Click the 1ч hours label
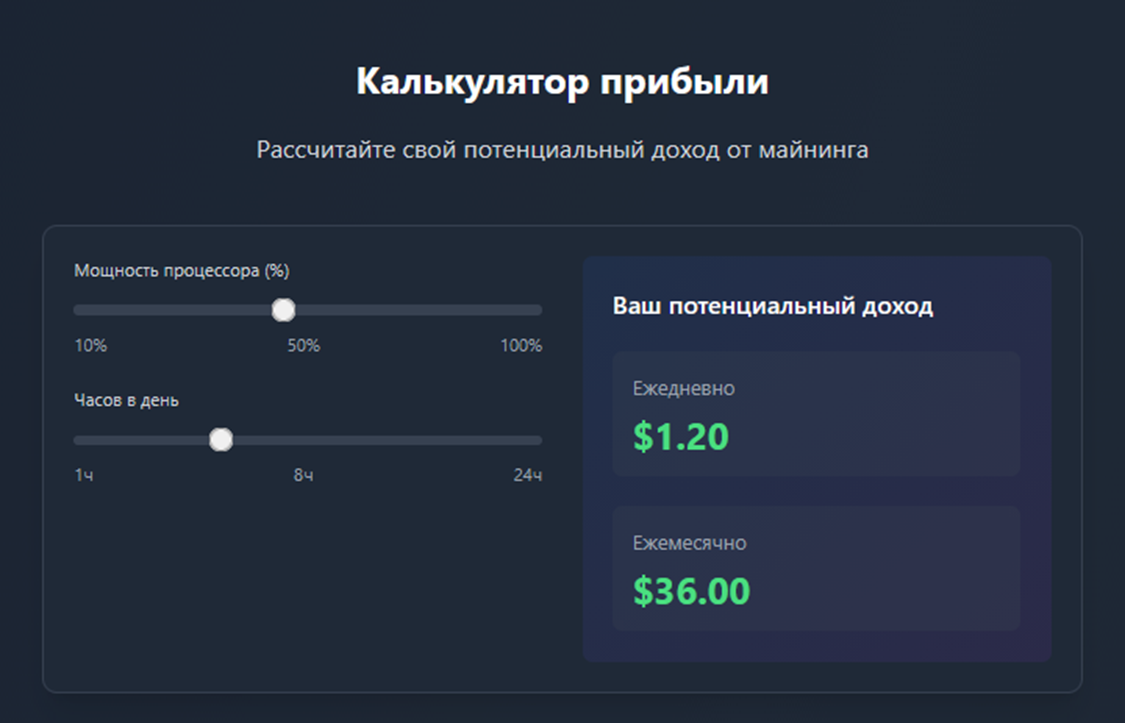Image resolution: width=1125 pixels, height=723 pixels. pyautogui.click(x=84, y=475)
